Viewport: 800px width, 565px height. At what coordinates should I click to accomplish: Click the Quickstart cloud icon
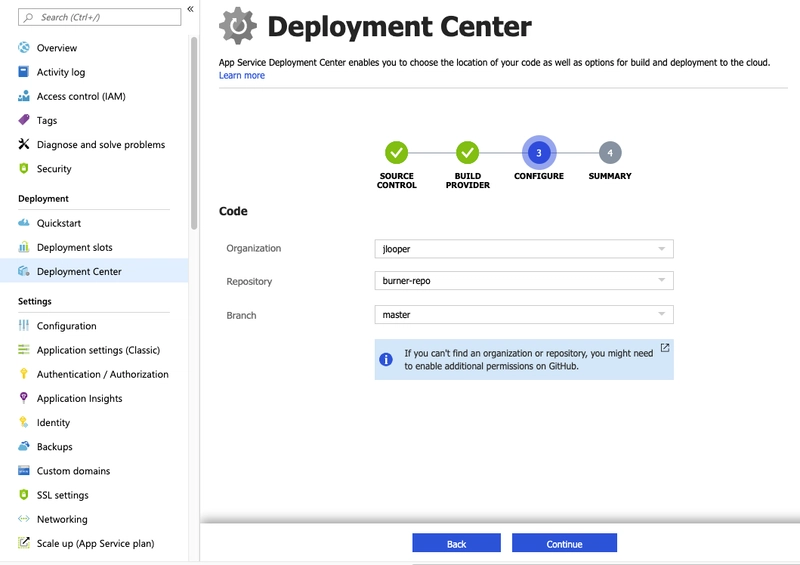(23, 223)
